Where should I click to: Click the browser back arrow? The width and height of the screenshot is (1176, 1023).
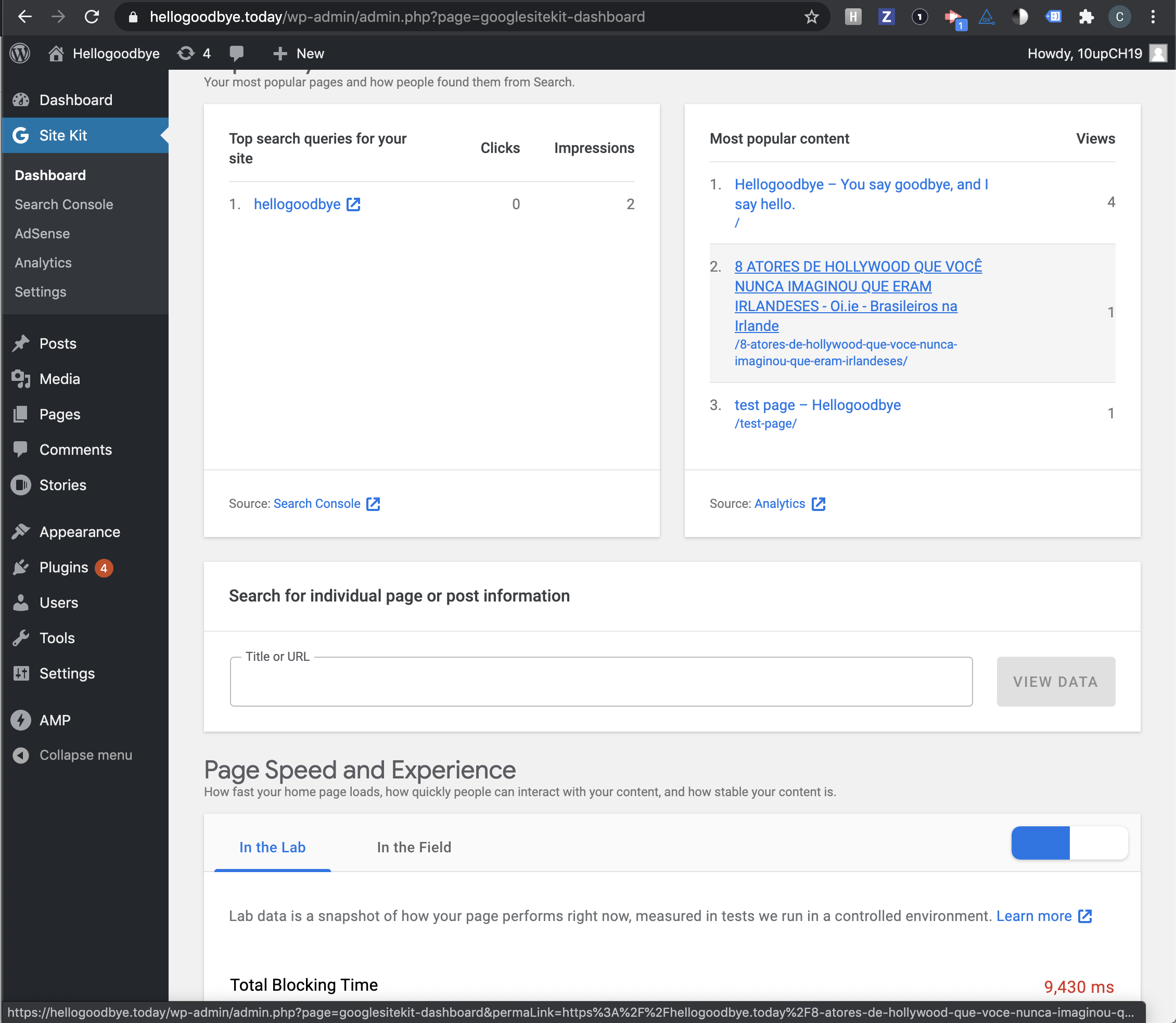click(24, 17)
